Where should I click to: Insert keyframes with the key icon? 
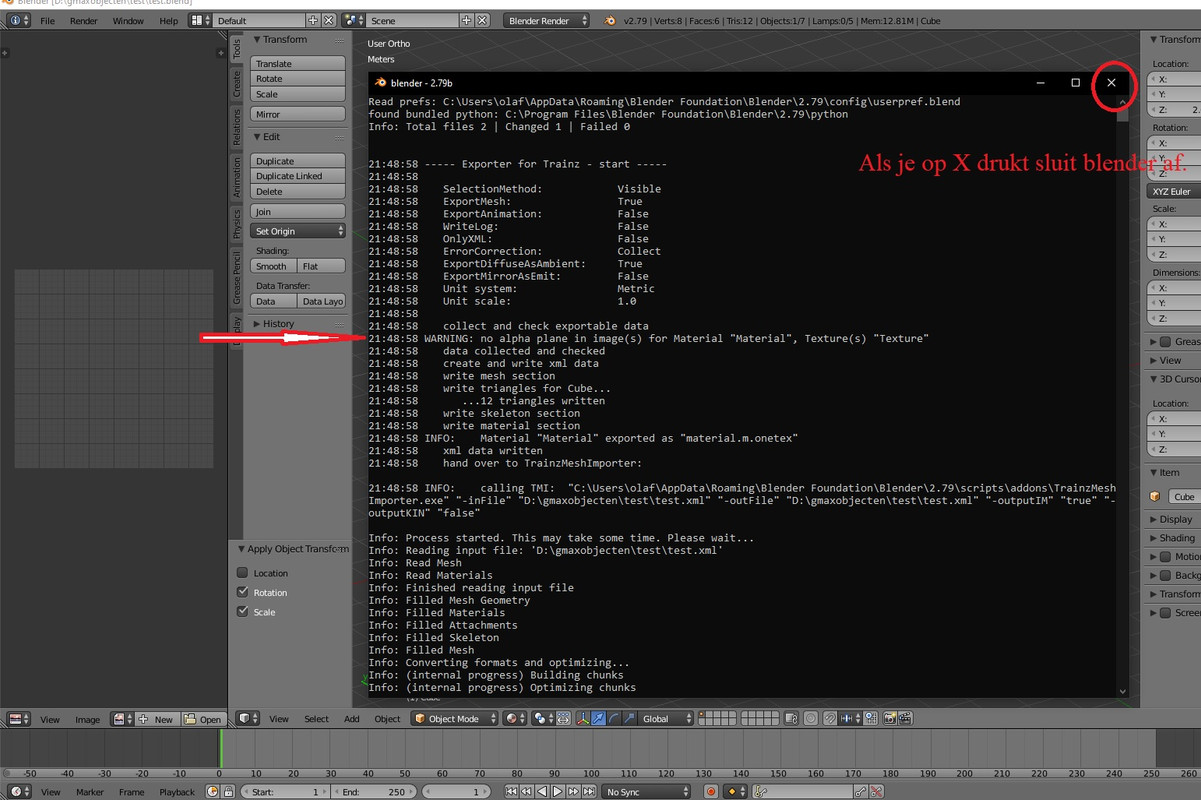[859, 791]
